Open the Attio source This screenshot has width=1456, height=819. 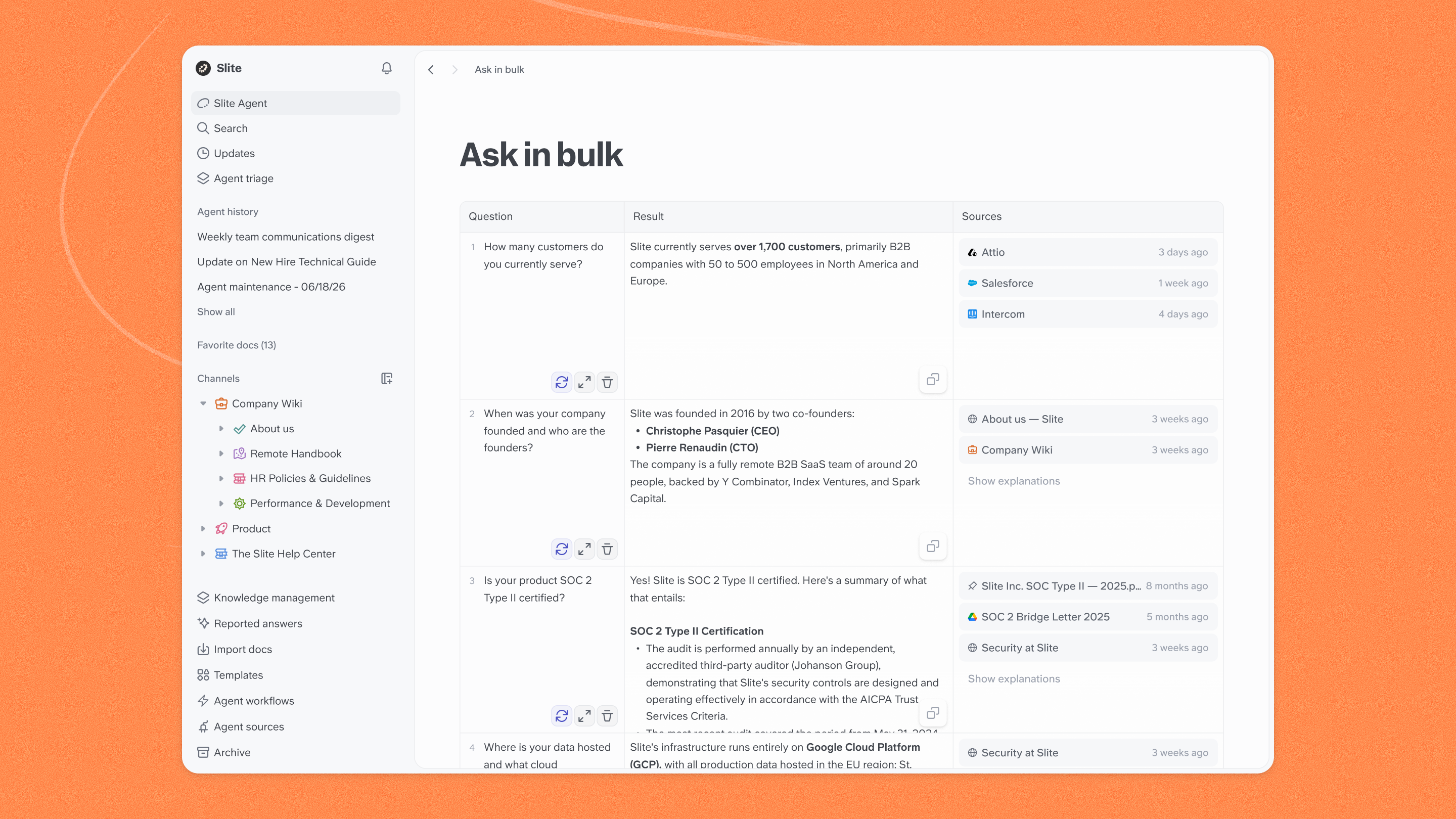click(1087, 252)
